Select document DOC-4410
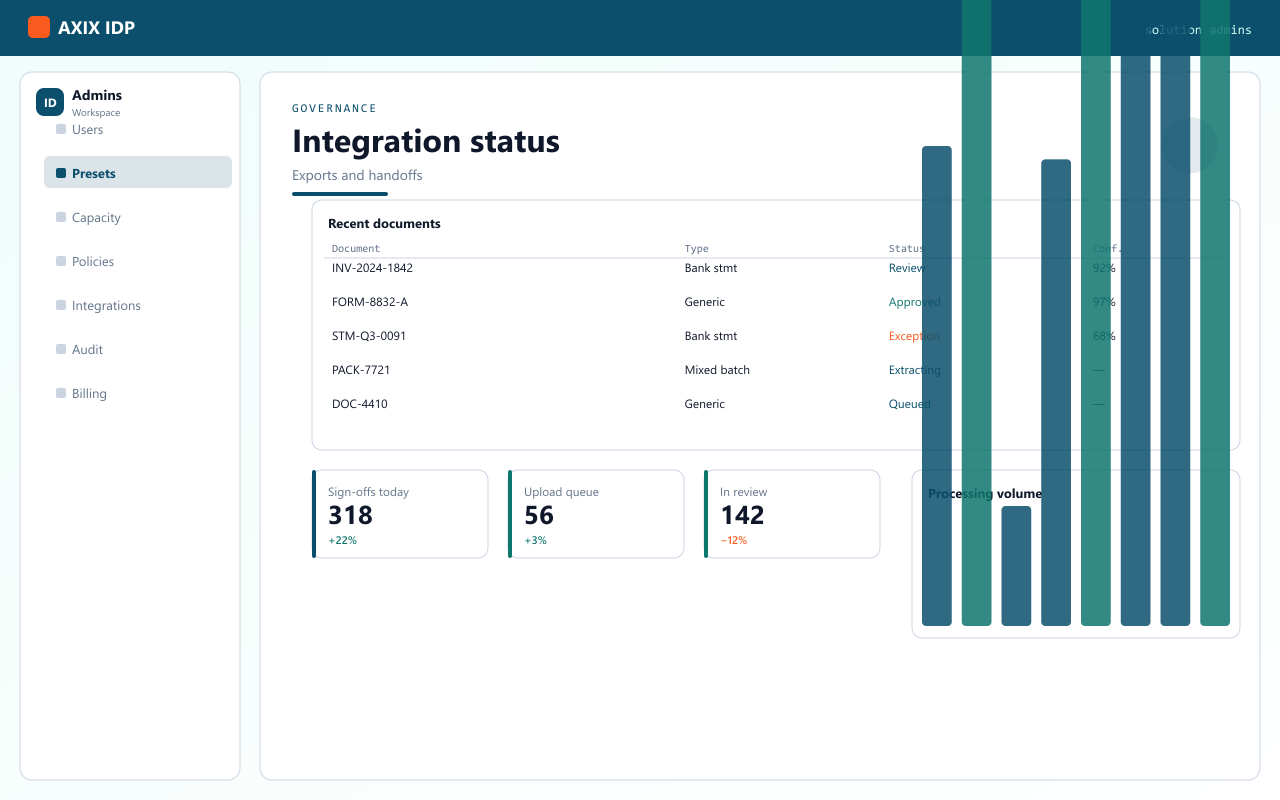This screenshot has height=800, width=1280. click(x=360, y=404)
